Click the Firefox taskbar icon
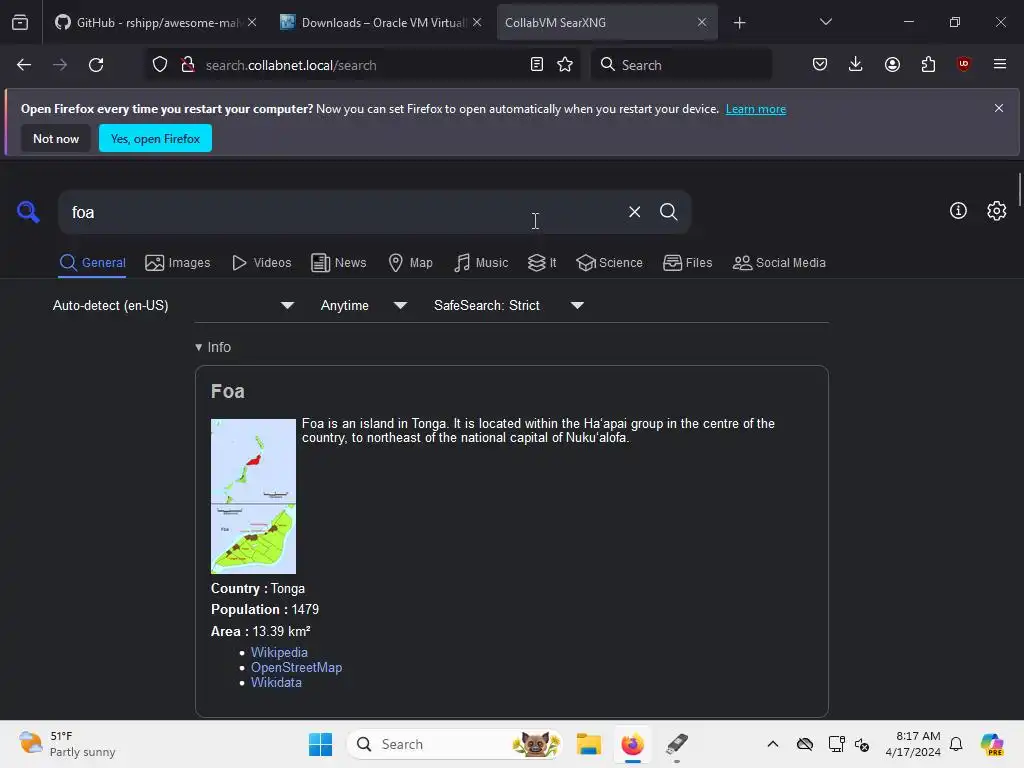This screenshot has width=1024, height=768. pos(632,744)
